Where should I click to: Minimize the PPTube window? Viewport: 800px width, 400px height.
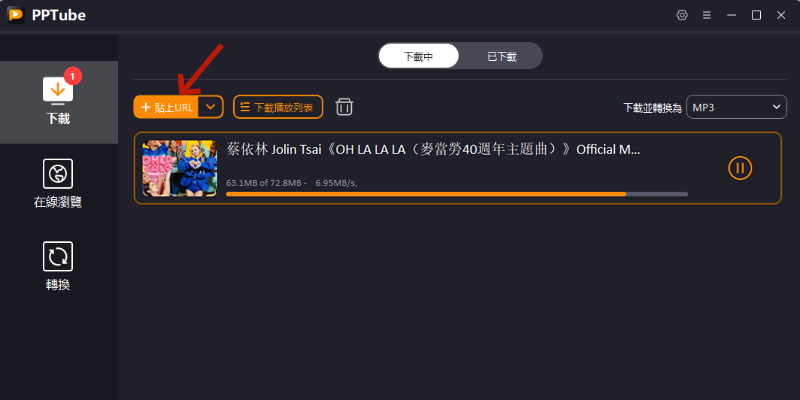732,15
